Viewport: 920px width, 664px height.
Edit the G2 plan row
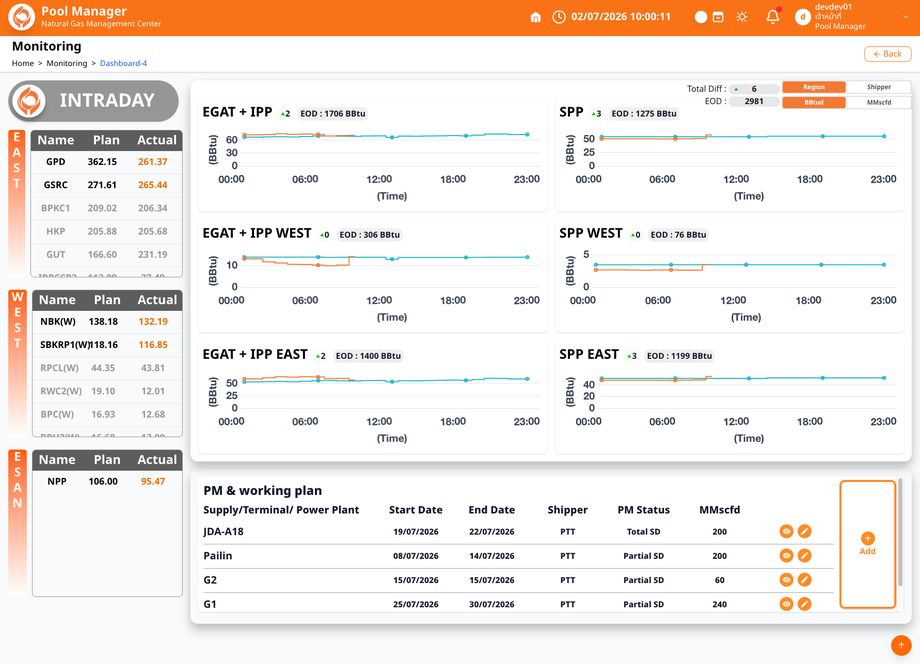(x=804, y=580)
